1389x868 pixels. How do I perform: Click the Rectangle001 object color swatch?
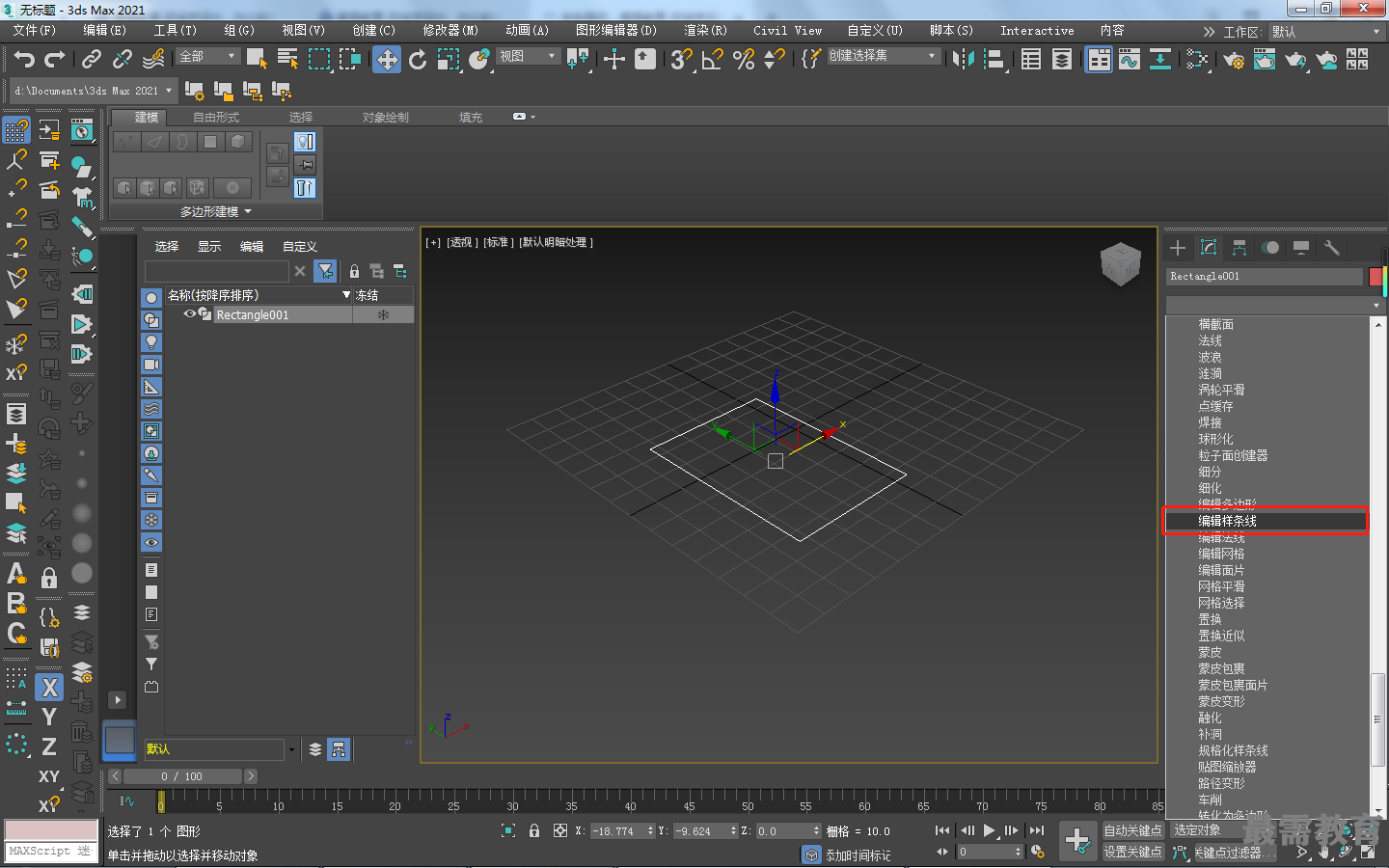(1375, 277)
